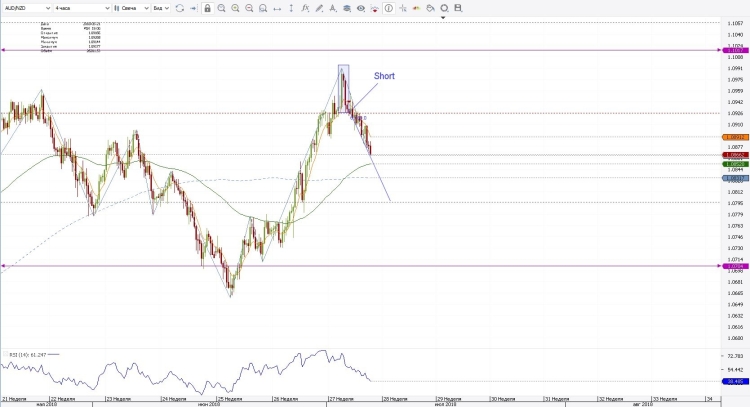750x407 pixels.
Task: Click the save chart floppy disk icon
Action: (458, 8)
